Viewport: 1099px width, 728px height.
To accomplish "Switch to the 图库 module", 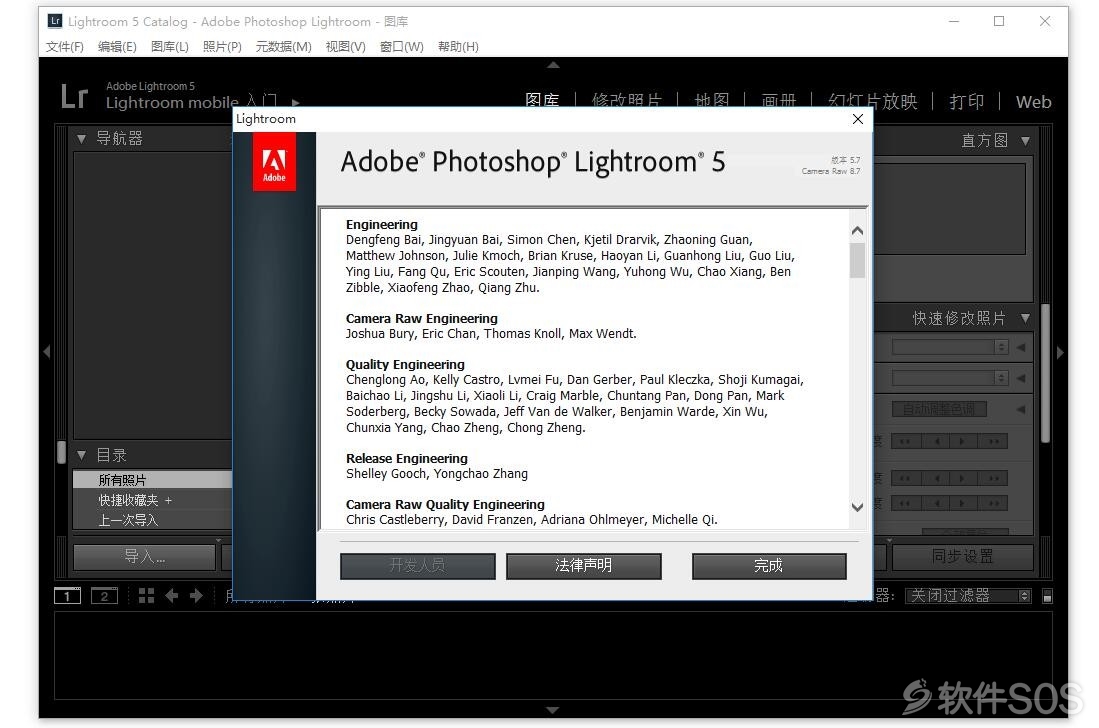I will (542, 101).
